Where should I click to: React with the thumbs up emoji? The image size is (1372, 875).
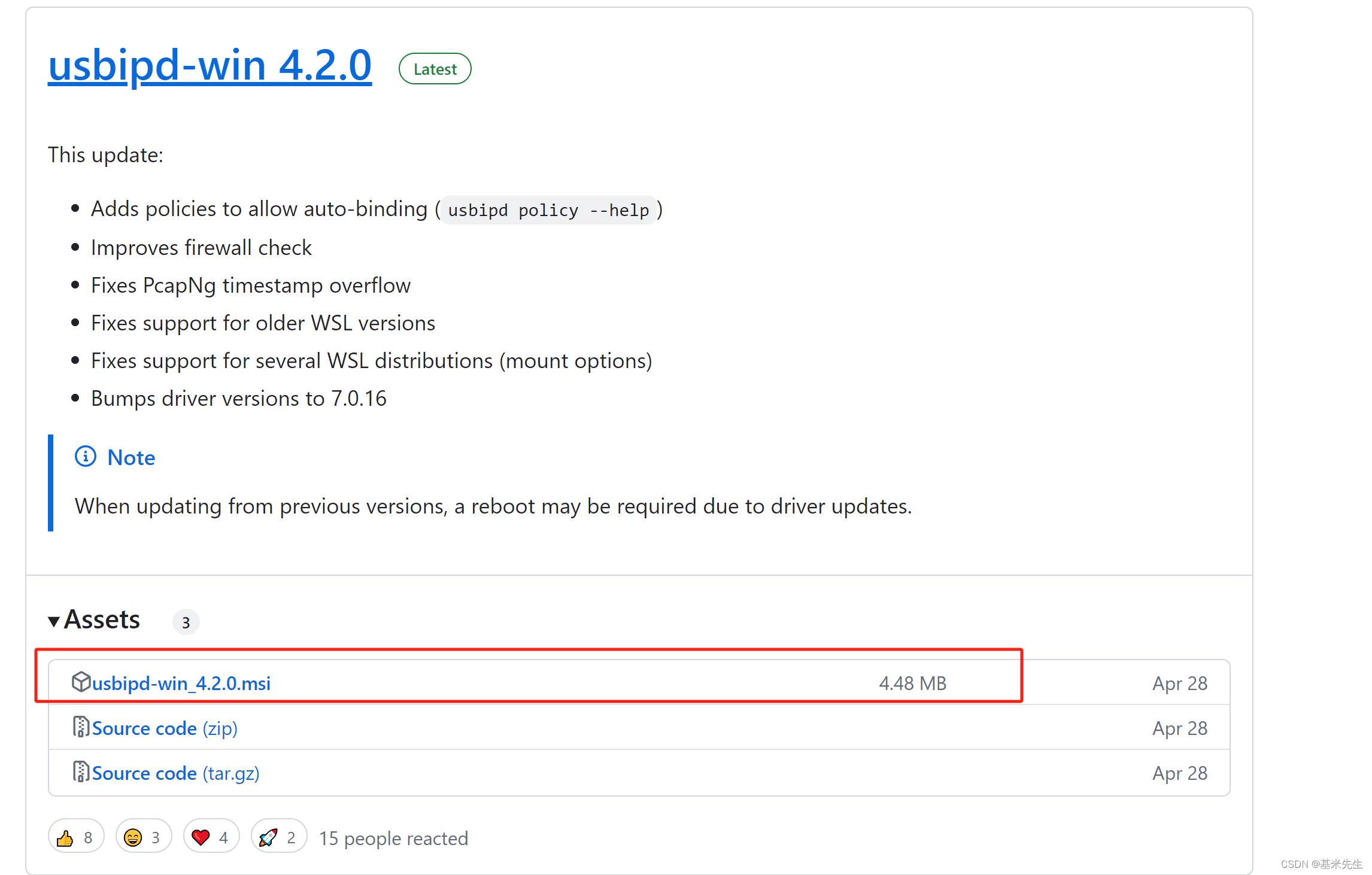pos(76,837)
